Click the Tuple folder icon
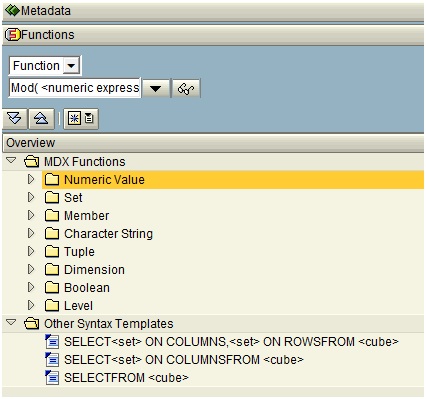426x399 pixels. tap(52, 252)
